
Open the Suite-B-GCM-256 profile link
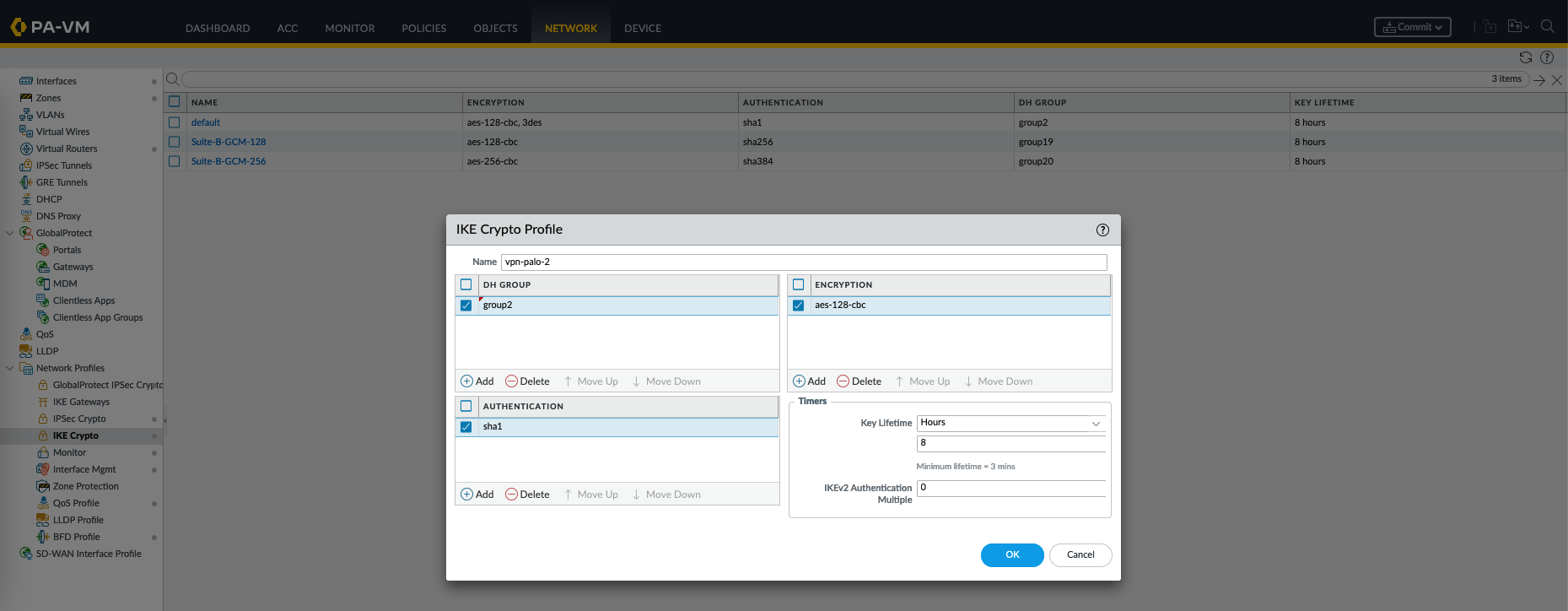click(x=229, y=161)
